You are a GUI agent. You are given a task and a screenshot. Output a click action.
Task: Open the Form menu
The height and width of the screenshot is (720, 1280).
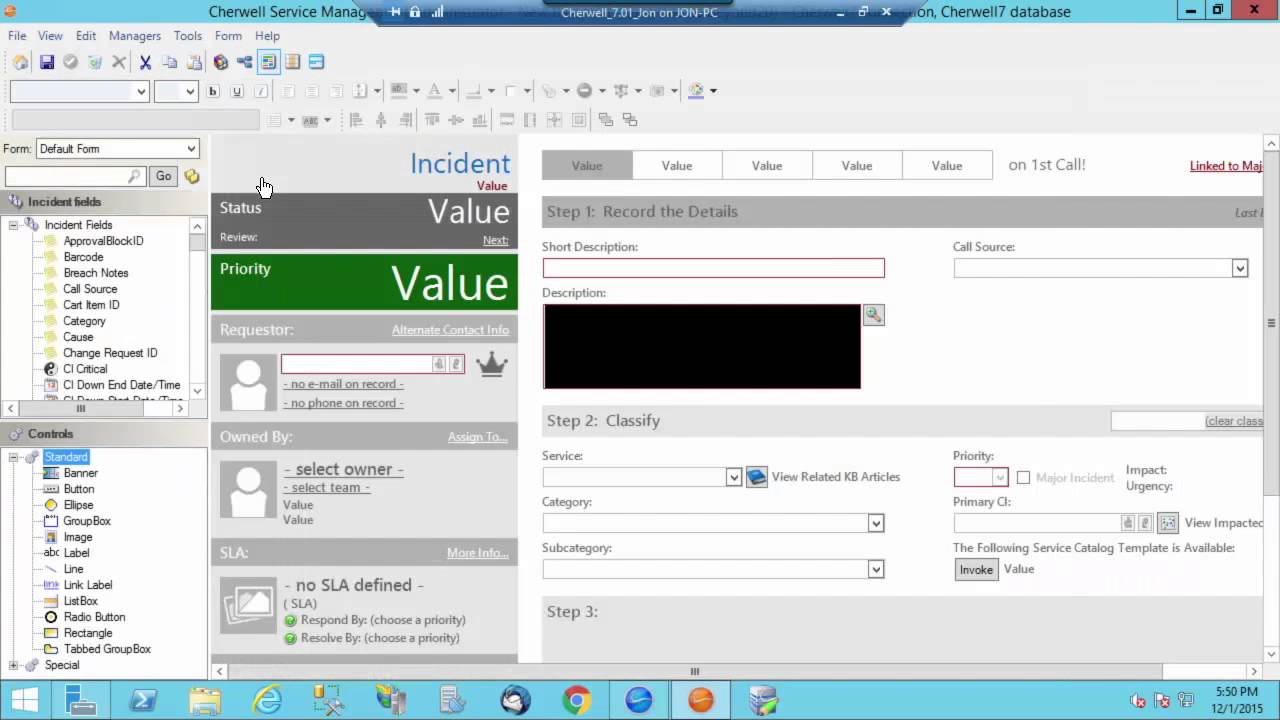coord(228,36)
